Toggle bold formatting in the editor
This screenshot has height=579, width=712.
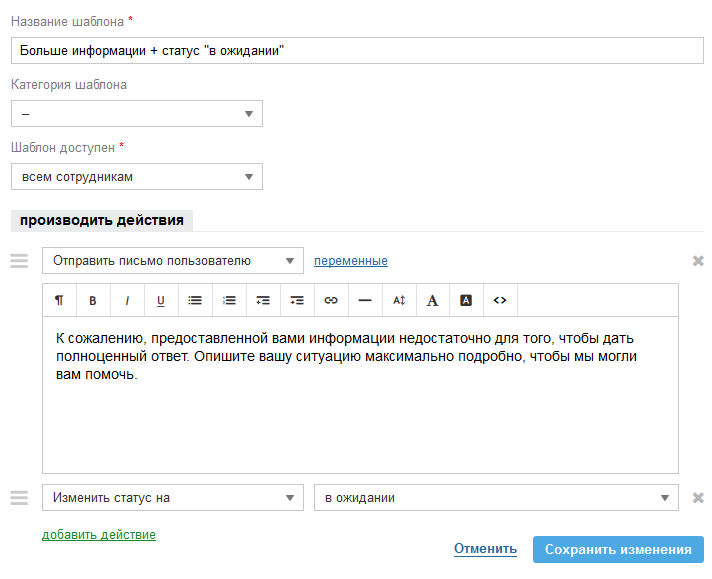tap(93, 300)
